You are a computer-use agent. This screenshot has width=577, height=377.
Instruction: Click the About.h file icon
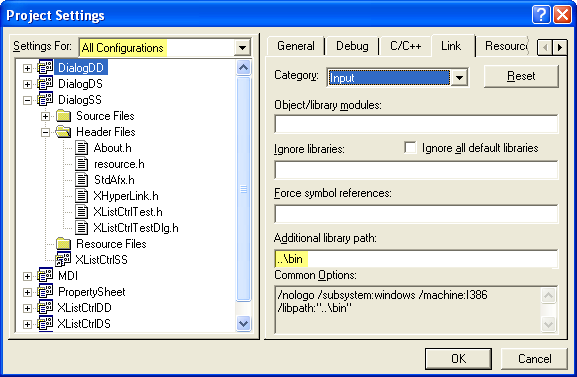(81, 148)
